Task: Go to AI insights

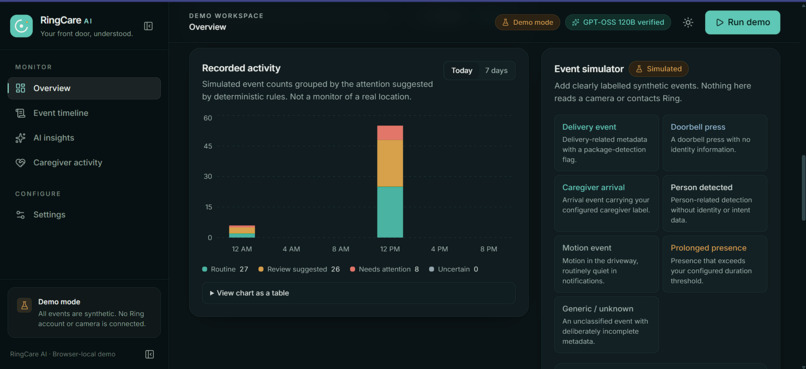Action: (x=84, y=138)
